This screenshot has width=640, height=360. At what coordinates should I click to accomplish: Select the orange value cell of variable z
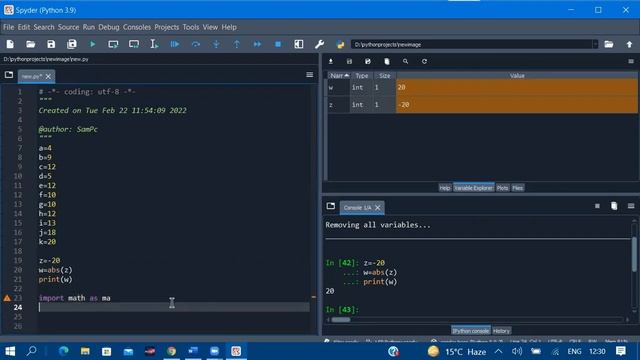(517, 105)
